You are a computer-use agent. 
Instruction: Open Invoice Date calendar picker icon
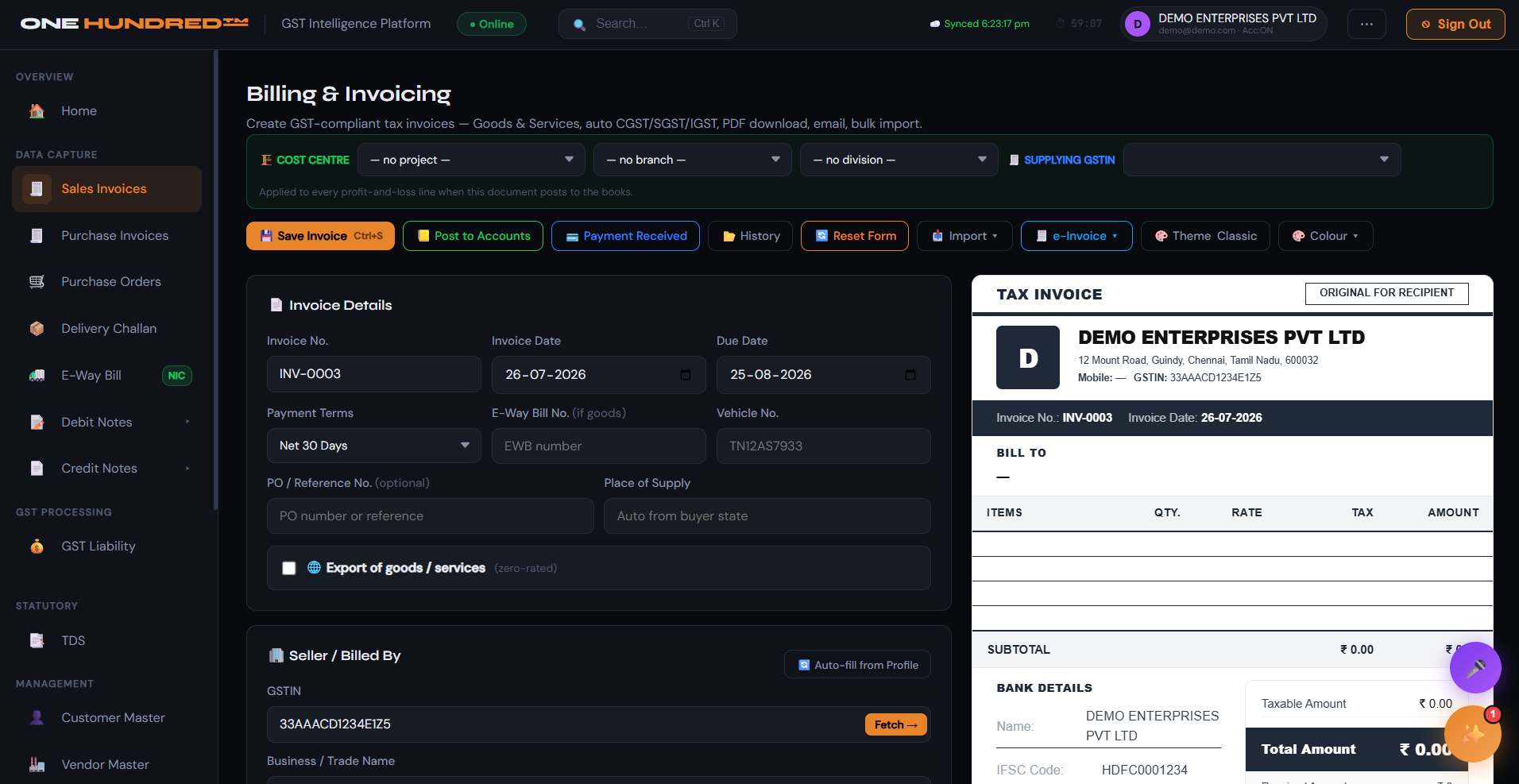(686, 375)
